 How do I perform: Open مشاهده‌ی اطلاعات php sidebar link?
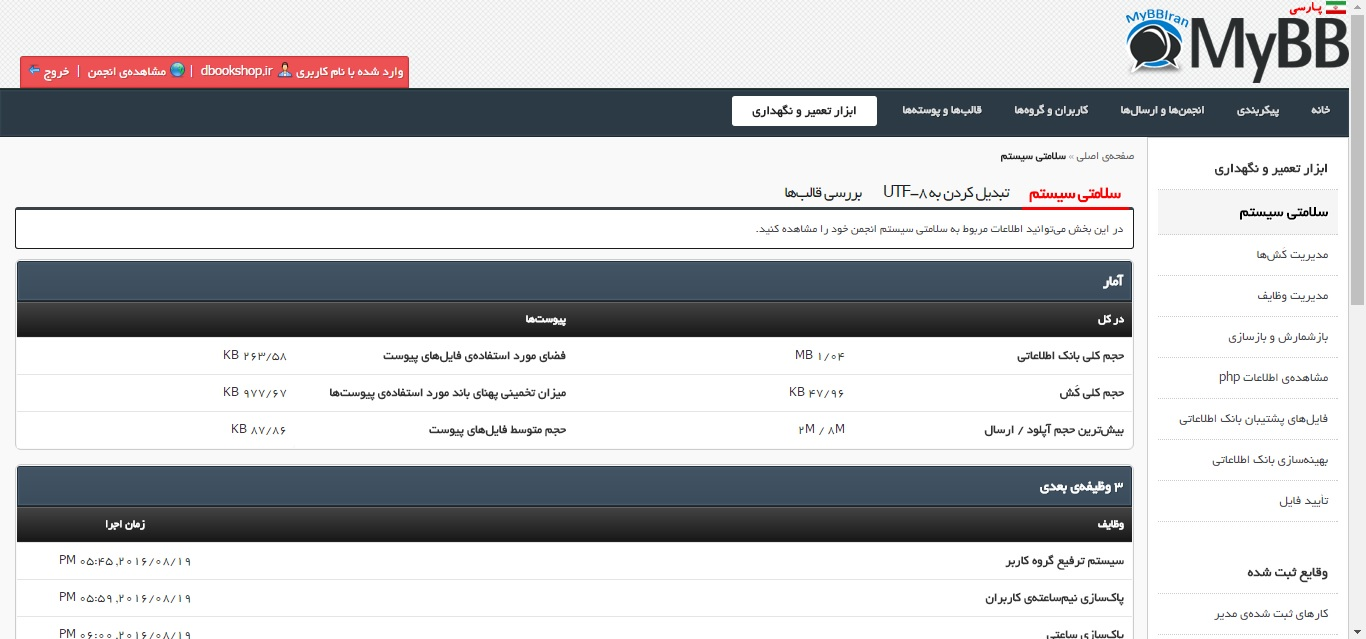click(x=1272, y=378)
